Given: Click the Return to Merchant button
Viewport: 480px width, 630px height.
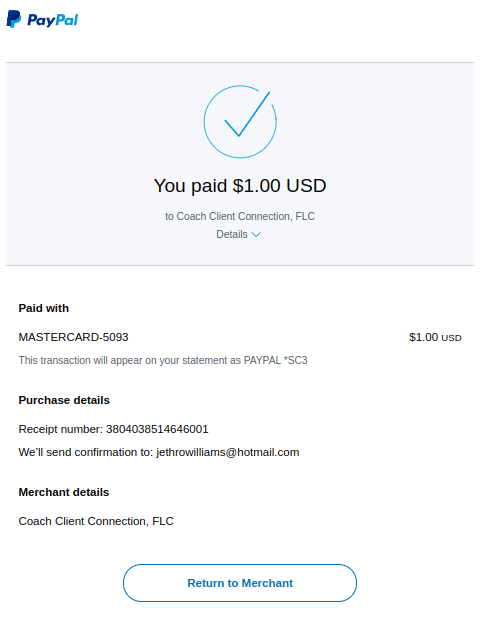Looking at the screenshot, I should 240,583.
